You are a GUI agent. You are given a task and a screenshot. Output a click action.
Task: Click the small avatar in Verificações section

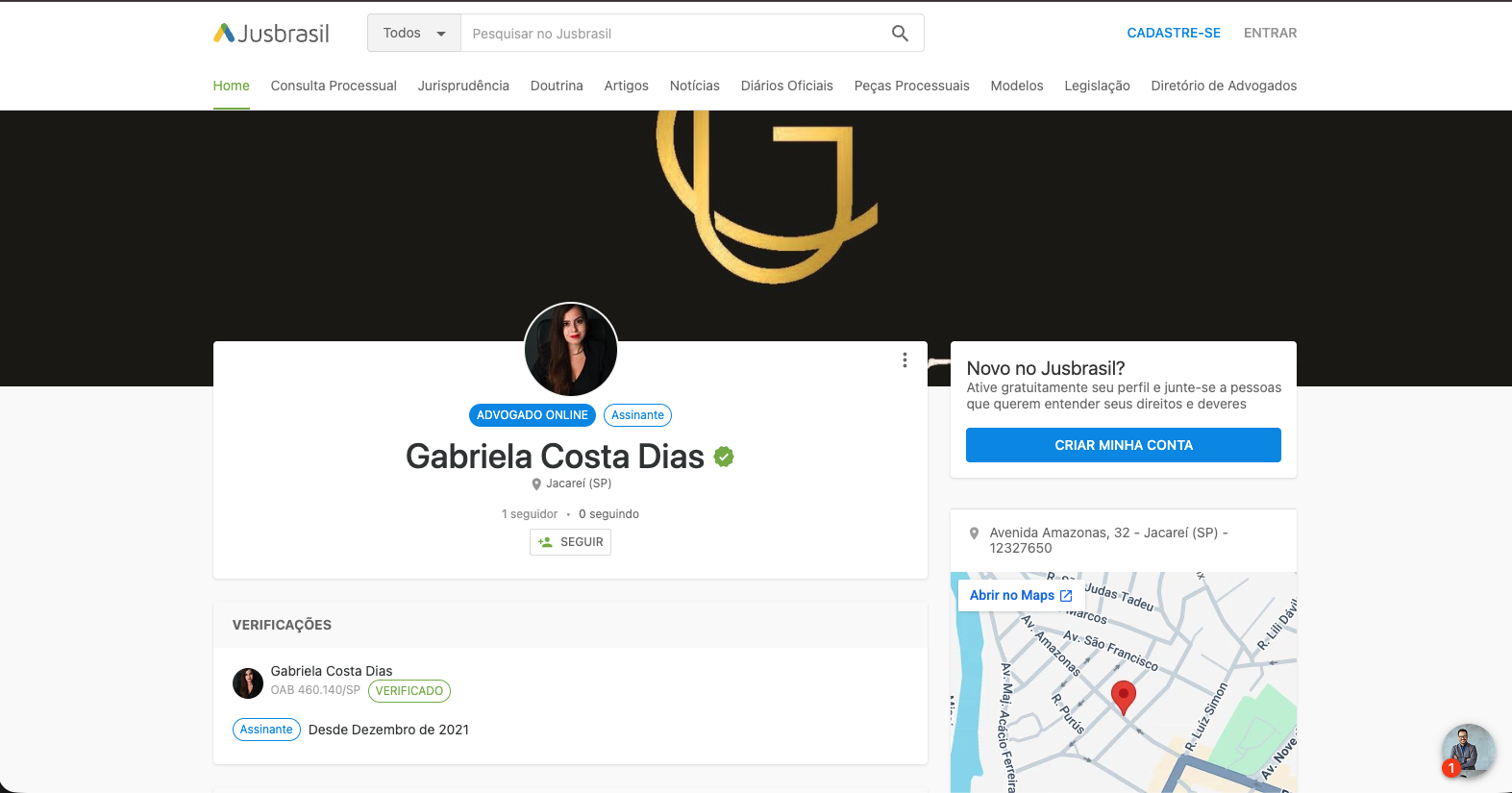(248, 683)
